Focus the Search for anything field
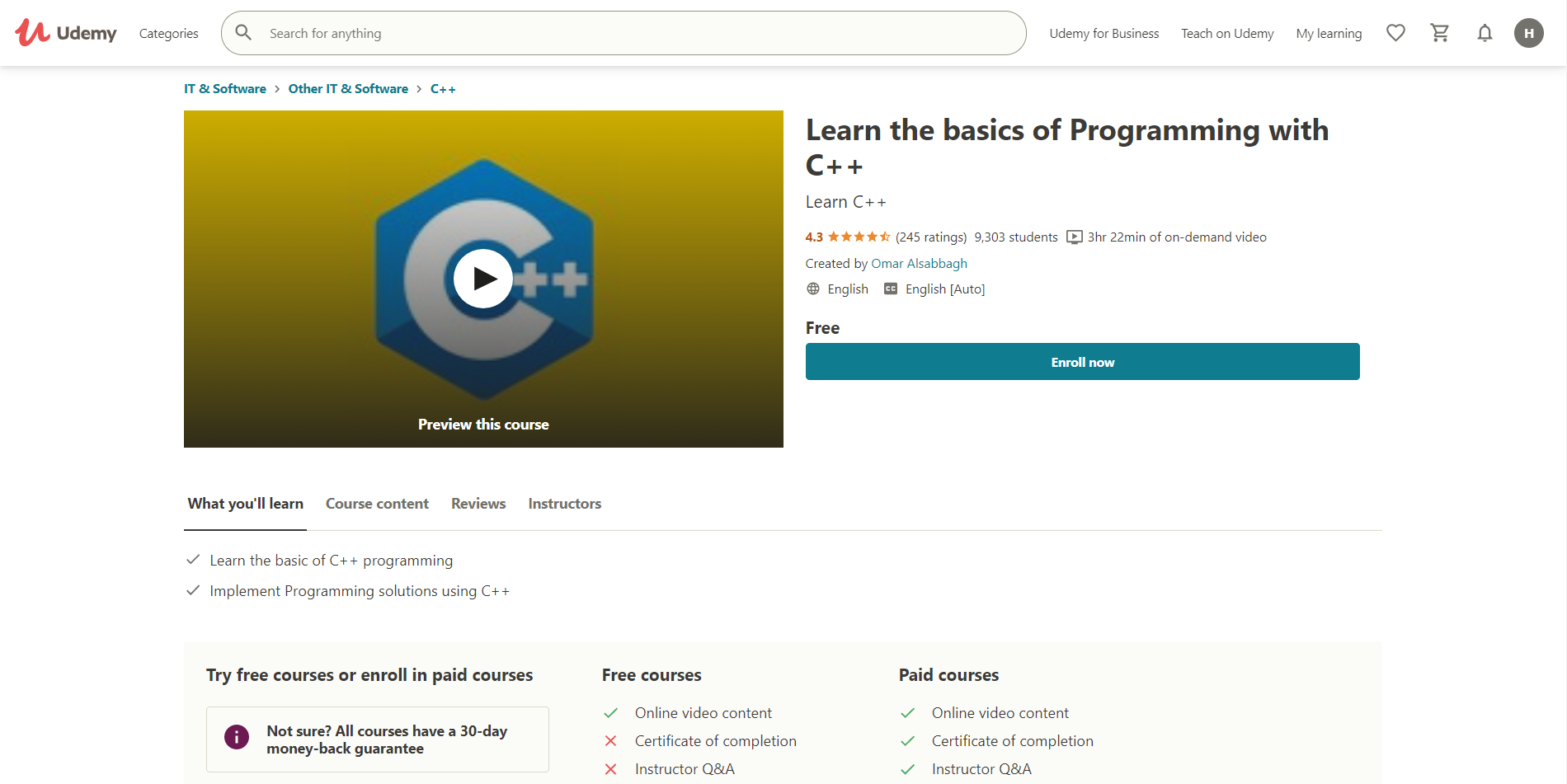 (x=624, y=33)
